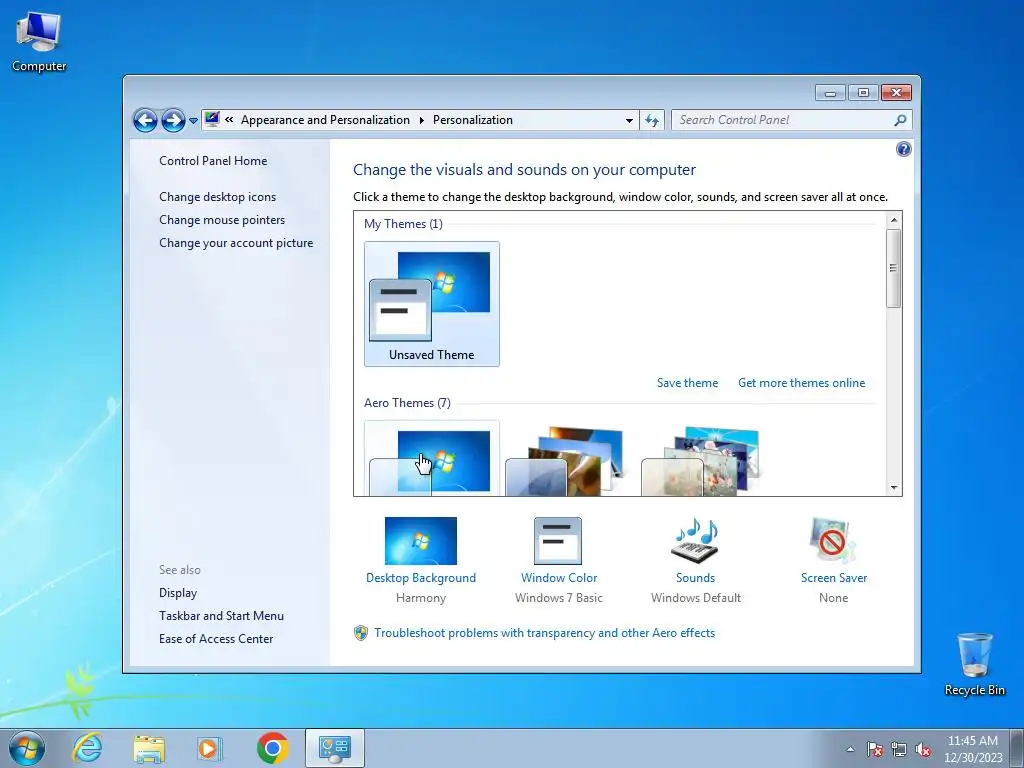The height and width of the screenshot is (768, 1024).
Task: Click the shield icon beside Troubleshoot link
Action: click(360, 633)
